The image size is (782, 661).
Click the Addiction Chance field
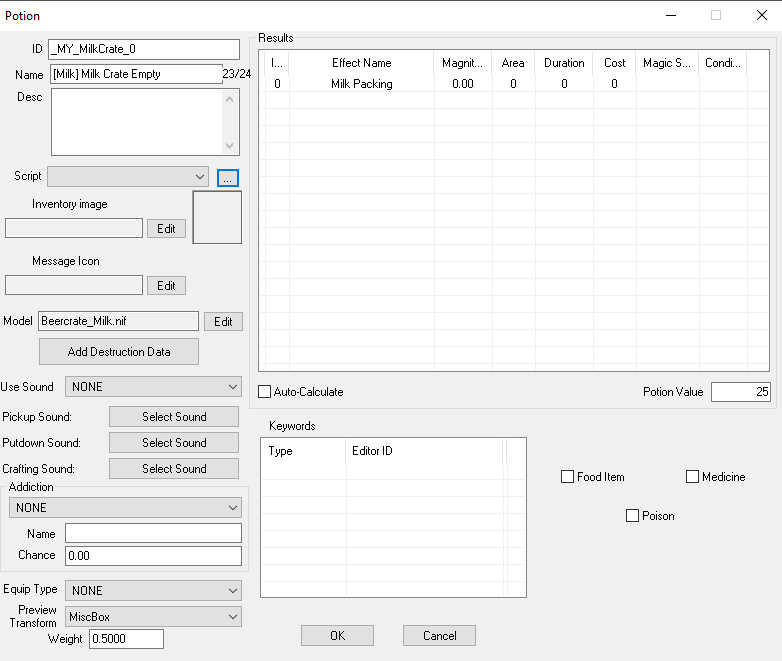click(x=153, y=556)
